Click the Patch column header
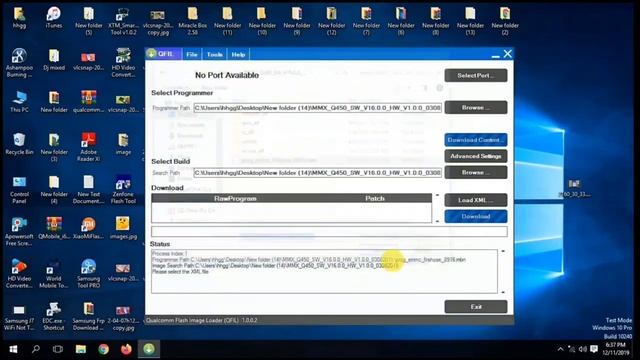This screenshot has width=640, height=360. pos(375,198)
